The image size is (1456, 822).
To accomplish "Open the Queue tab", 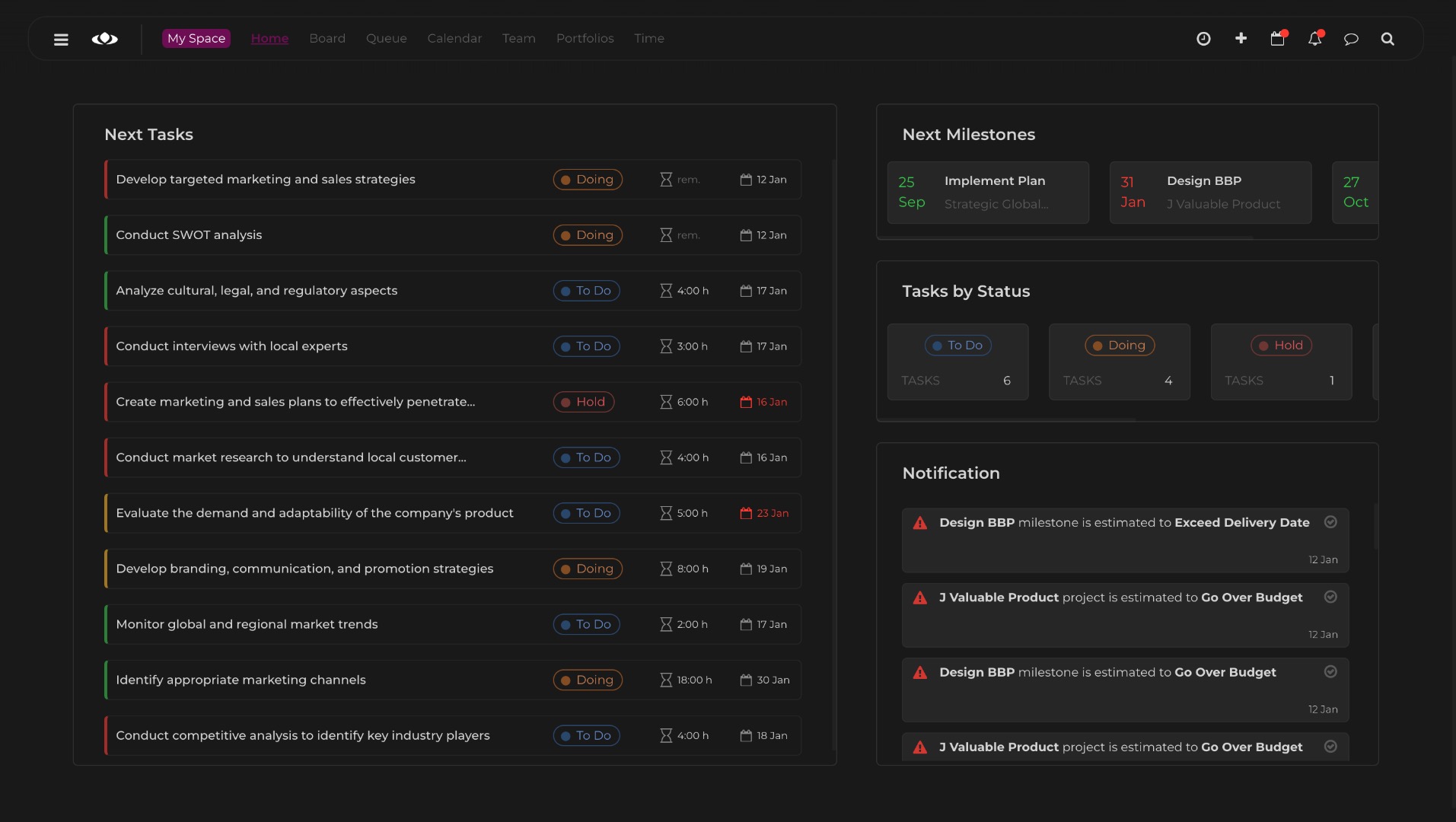I will [x=387, y=38].
